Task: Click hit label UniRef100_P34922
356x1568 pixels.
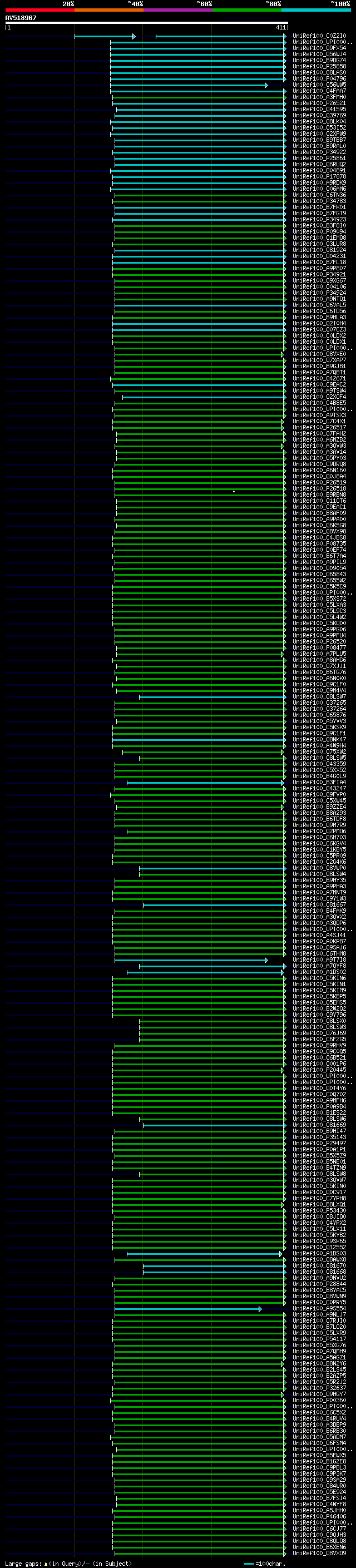Action: click(319, 152)
